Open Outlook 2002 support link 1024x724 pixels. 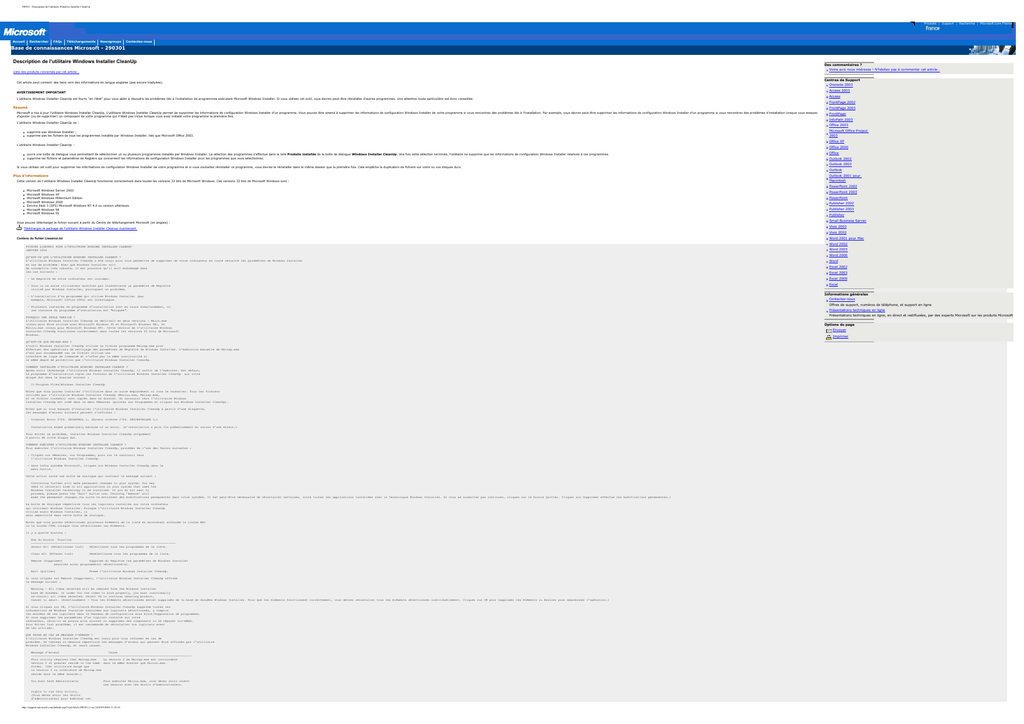(x=840, y=159)
